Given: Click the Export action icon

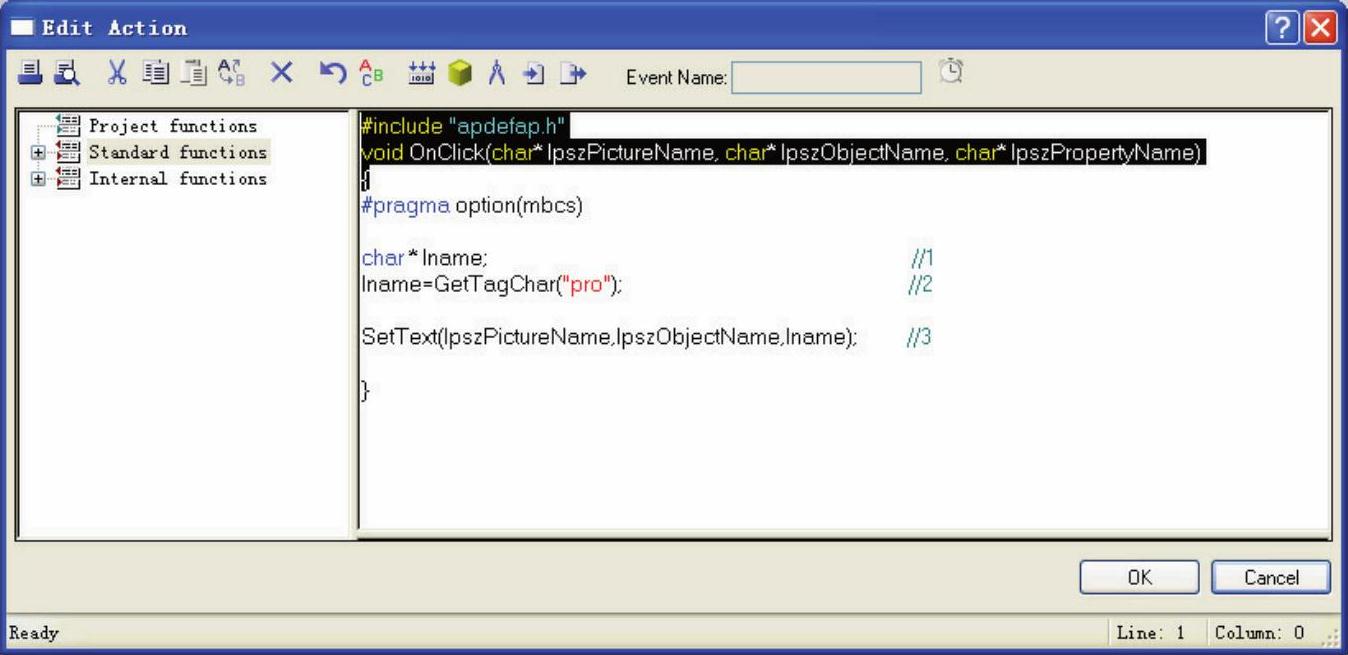Looking at the screenshot, I should click(x=573, y=73).
